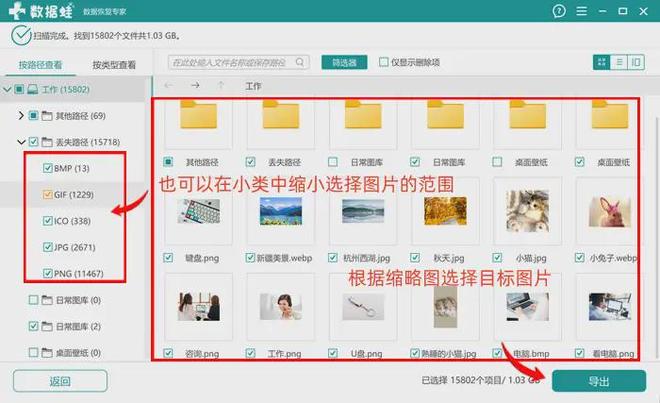
Task: Select the 按路径查看 tab
Action: click(x=40, y=65)
